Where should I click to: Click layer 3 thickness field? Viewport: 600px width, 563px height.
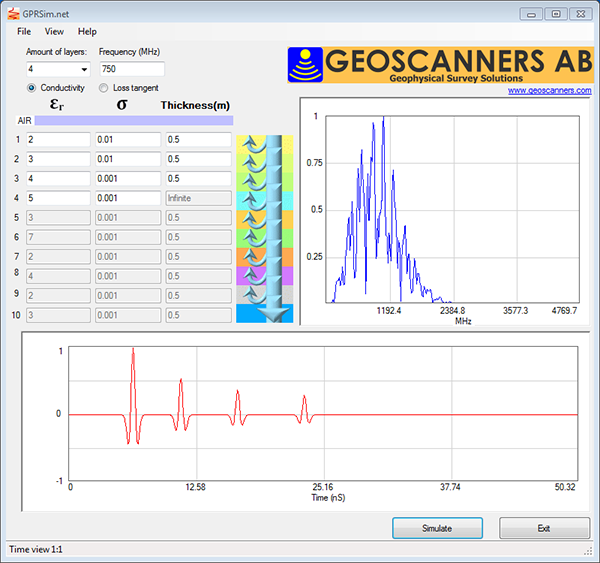199,178
